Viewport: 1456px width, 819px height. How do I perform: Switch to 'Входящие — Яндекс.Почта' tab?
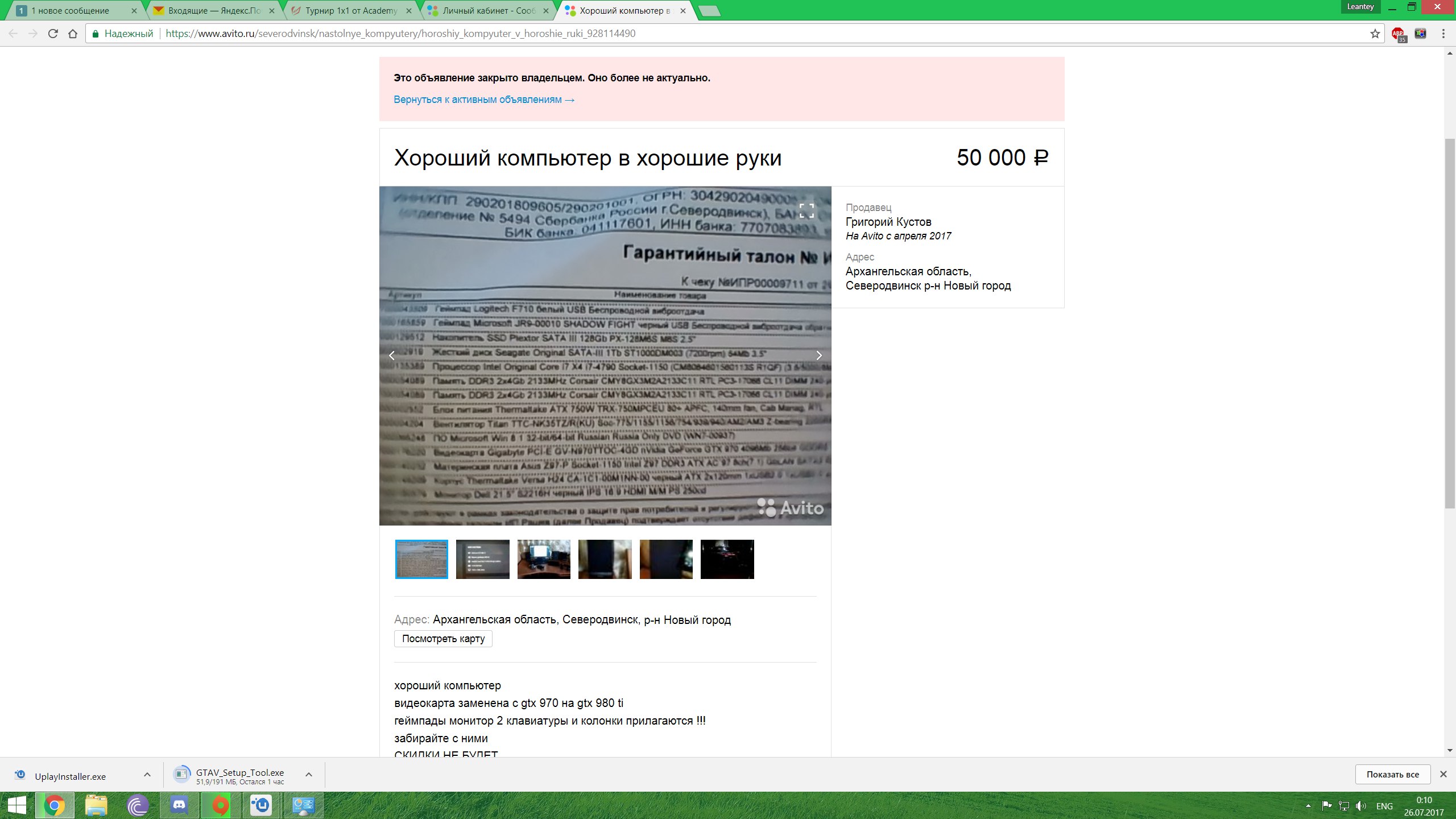(x=214, y=11)
